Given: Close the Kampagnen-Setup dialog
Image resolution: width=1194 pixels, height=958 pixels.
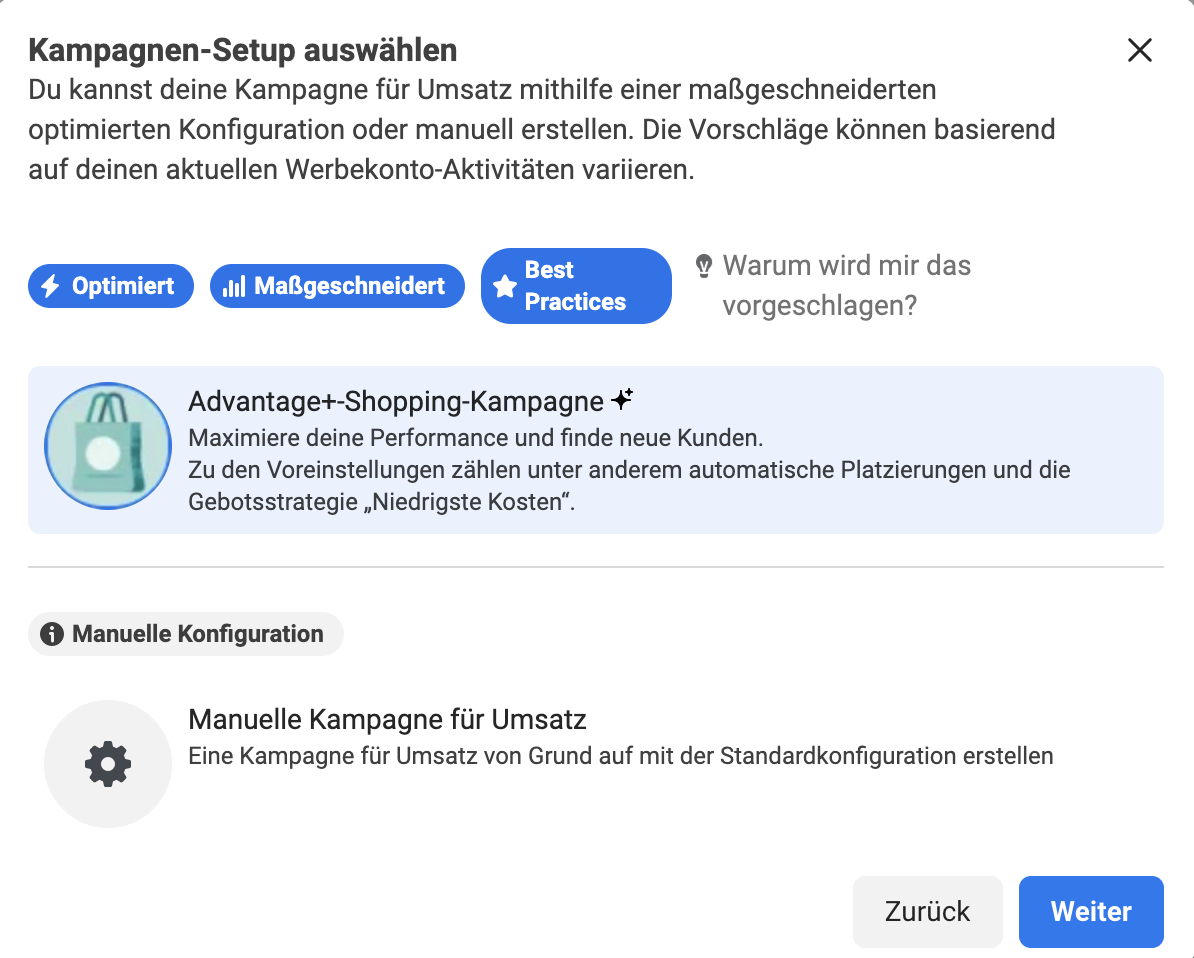Looking at the screenshot, I should pyautogui.click(x=1140, y=50).
